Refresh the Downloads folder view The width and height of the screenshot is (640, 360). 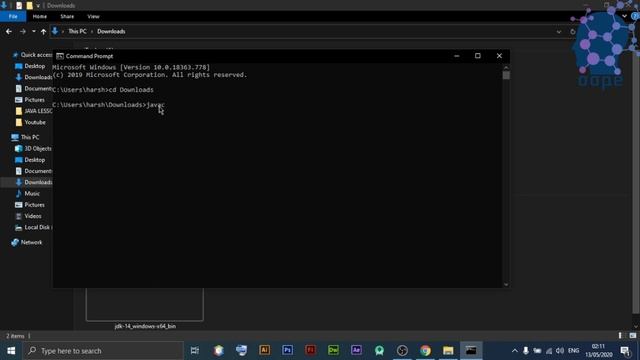(x=573, y=32)
